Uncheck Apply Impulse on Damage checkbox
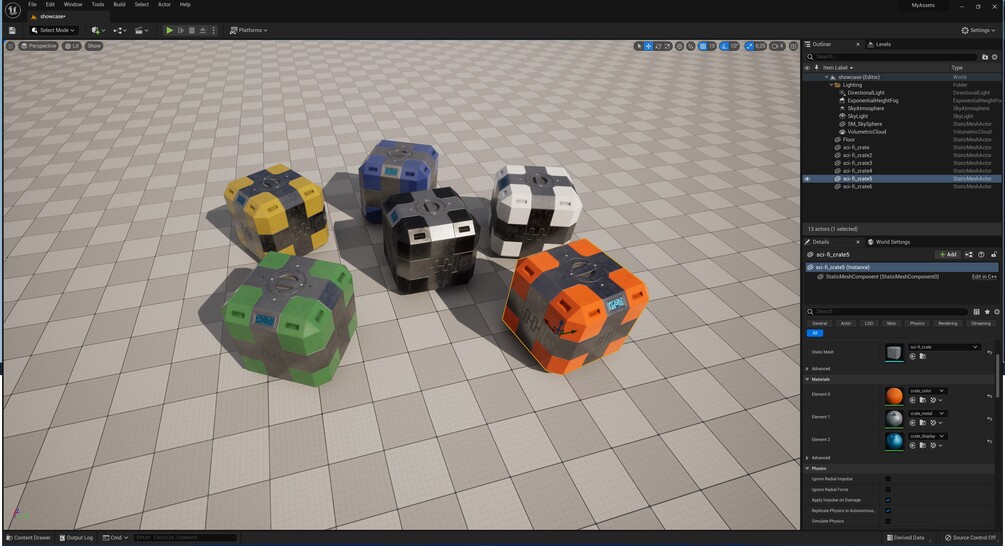This screenshot has width=1005, height=546. (x=888, y=500)
